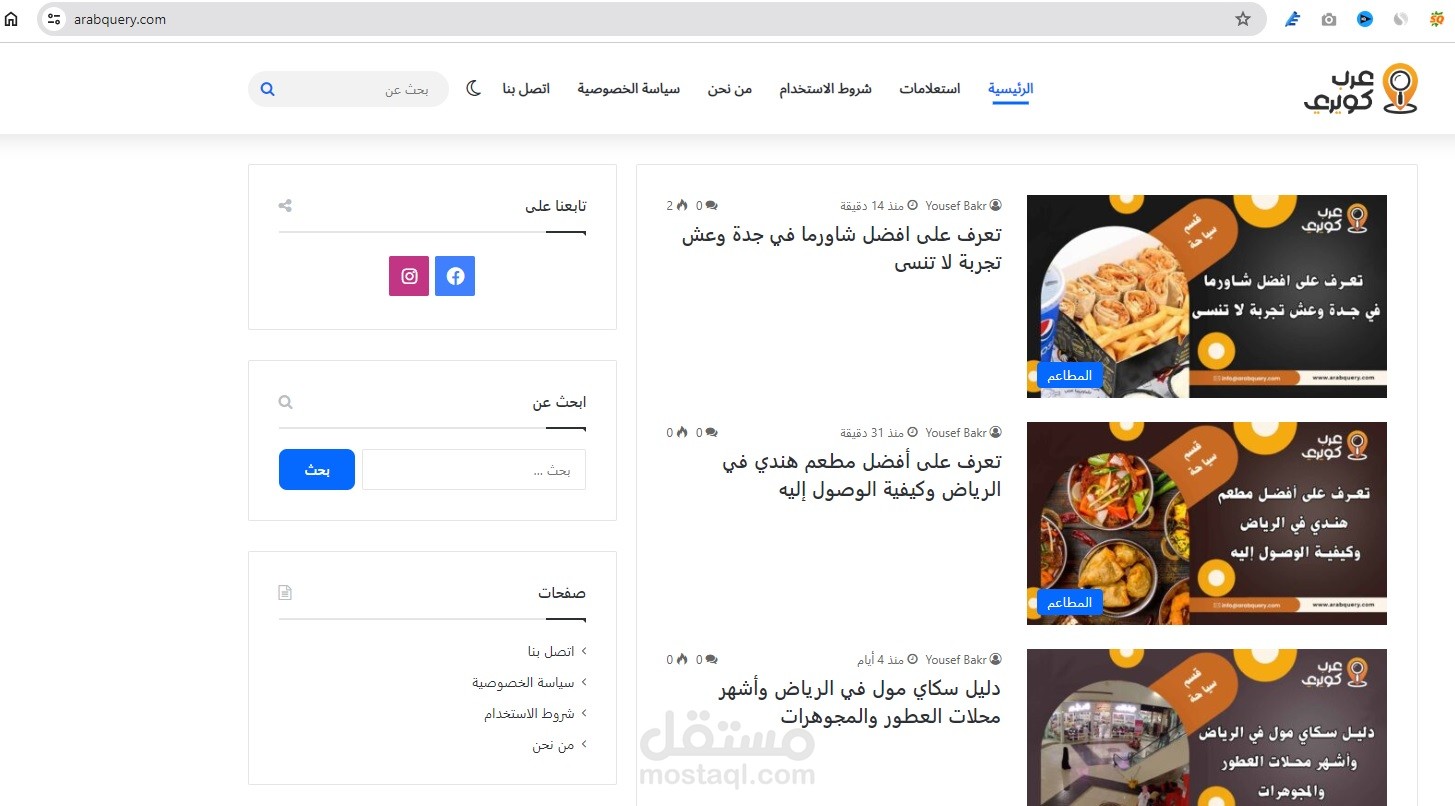
Task: Click author Yousef Bakr on Indian restaurant article
Action: point(963,433)
